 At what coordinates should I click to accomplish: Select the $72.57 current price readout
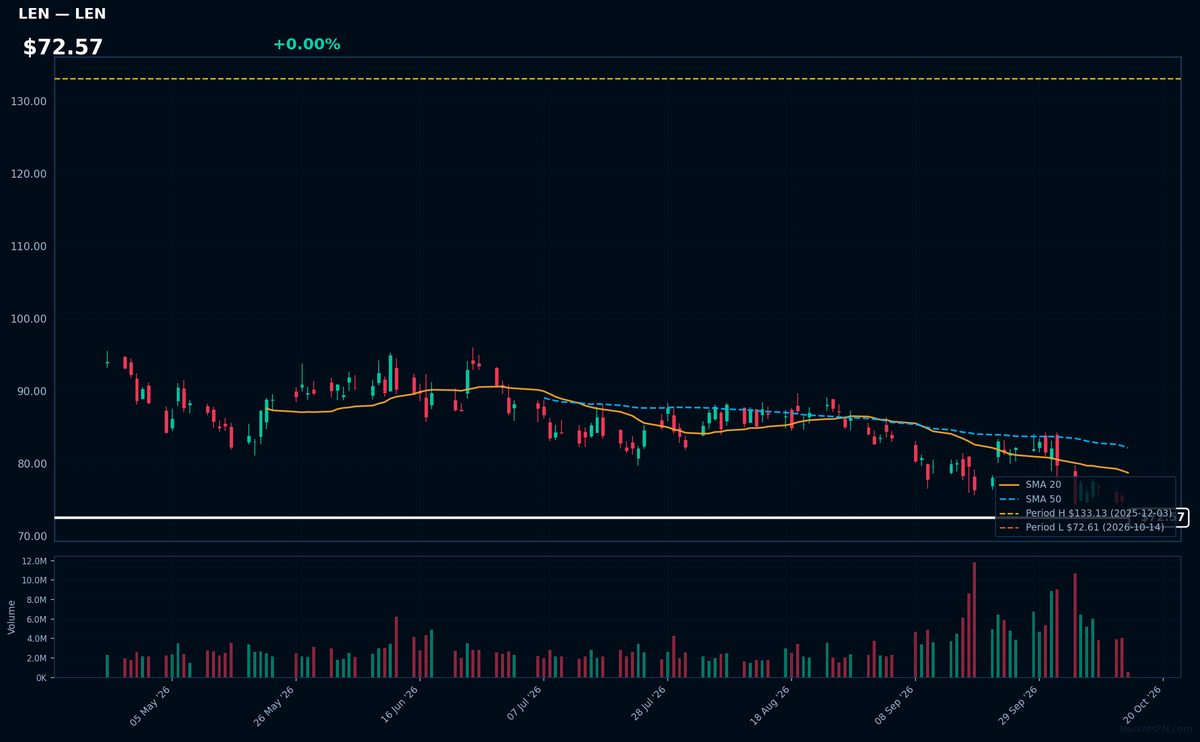[x=63, y=47]
